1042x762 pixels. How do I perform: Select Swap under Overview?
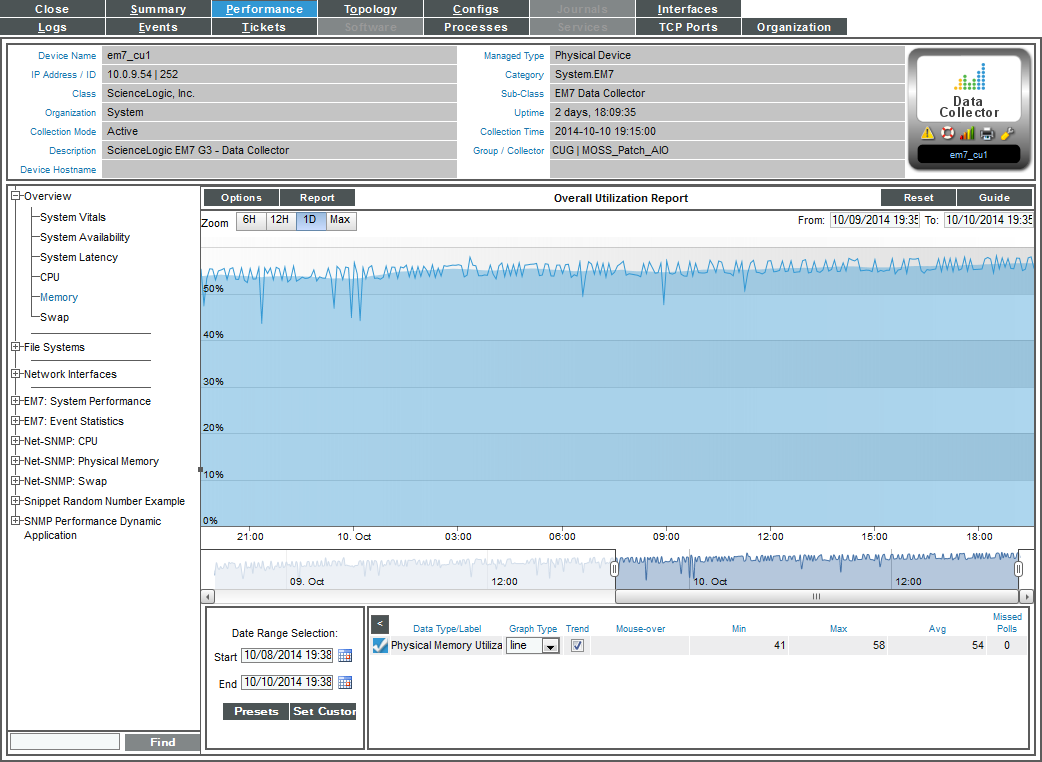pos(54,317)
